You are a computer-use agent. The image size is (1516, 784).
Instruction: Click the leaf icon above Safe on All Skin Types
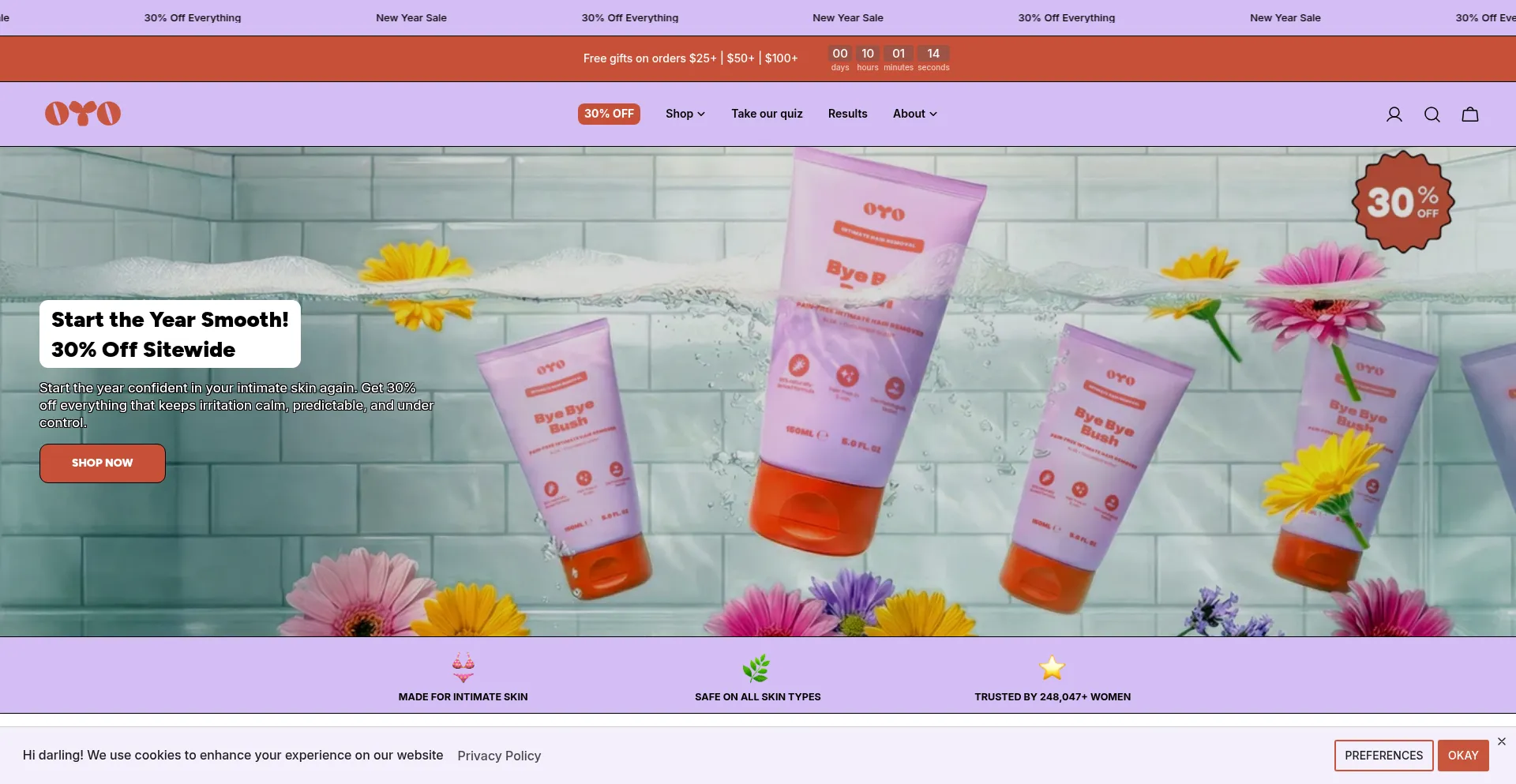[x=757, y=668]
